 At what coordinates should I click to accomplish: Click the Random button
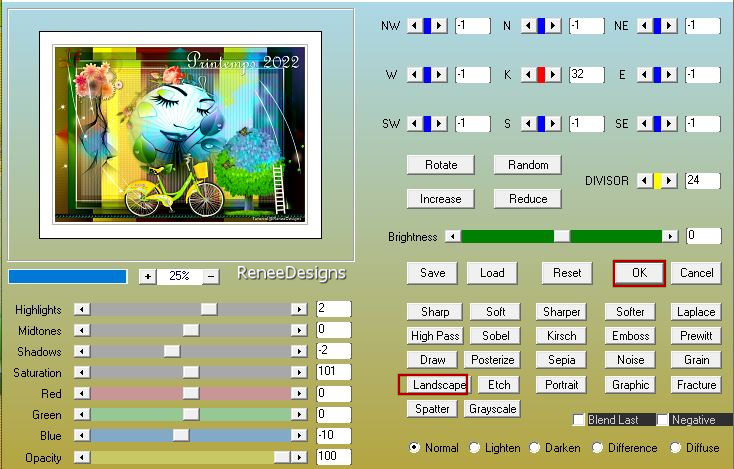(528, 165)
